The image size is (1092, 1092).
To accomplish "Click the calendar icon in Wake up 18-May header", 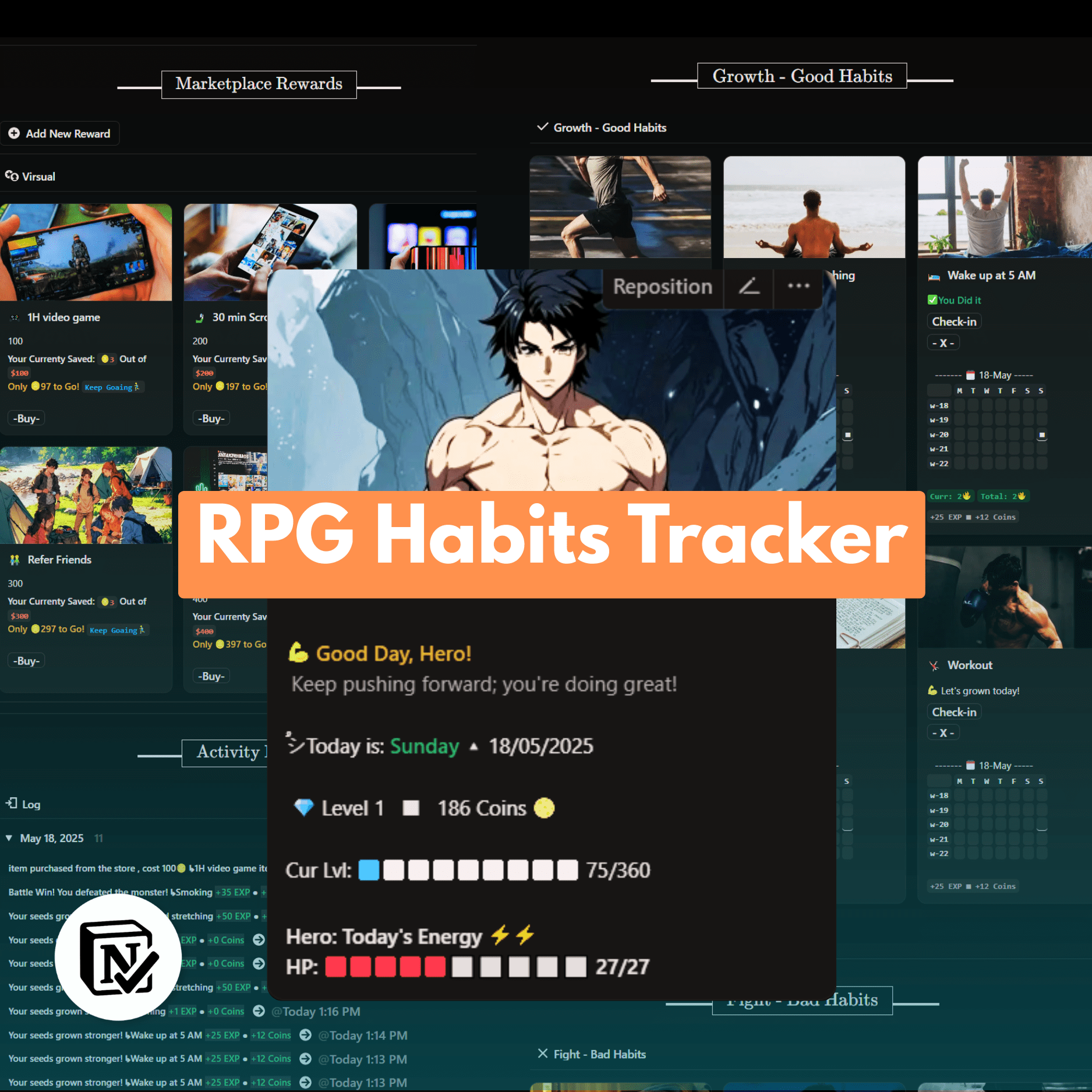I will point(970,375).
